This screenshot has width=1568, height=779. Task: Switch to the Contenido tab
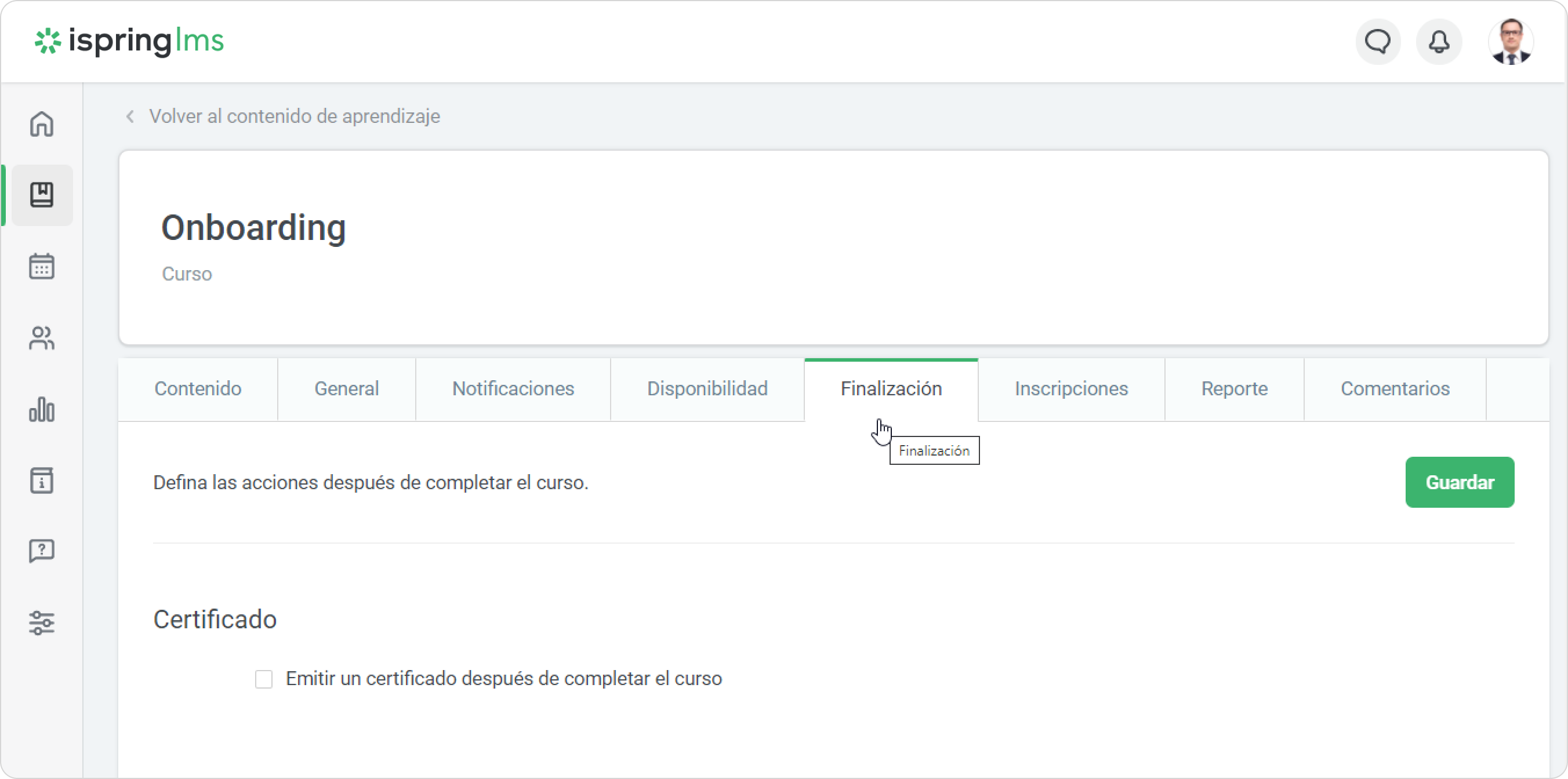click(x=198, y=389)
